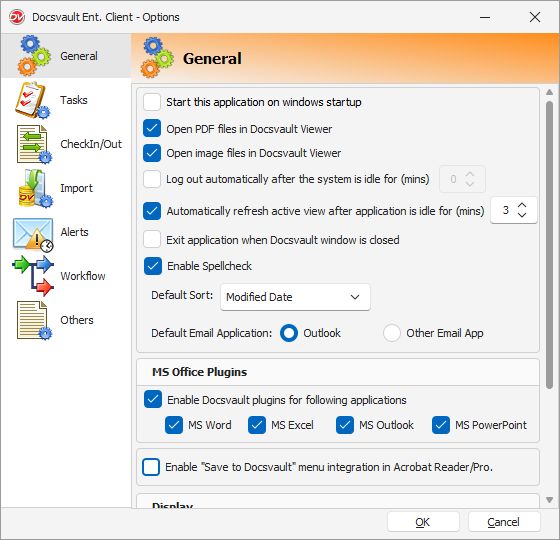The width and height of the screenshot is (560, 540).
Task: Enable start application on windows startup
Action: click(x=152, y=102)
